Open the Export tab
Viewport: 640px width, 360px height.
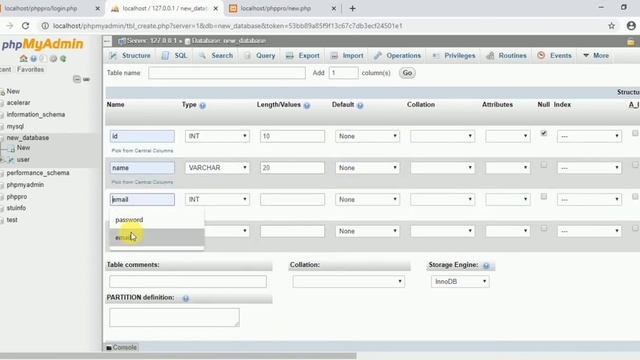[302, 56]
